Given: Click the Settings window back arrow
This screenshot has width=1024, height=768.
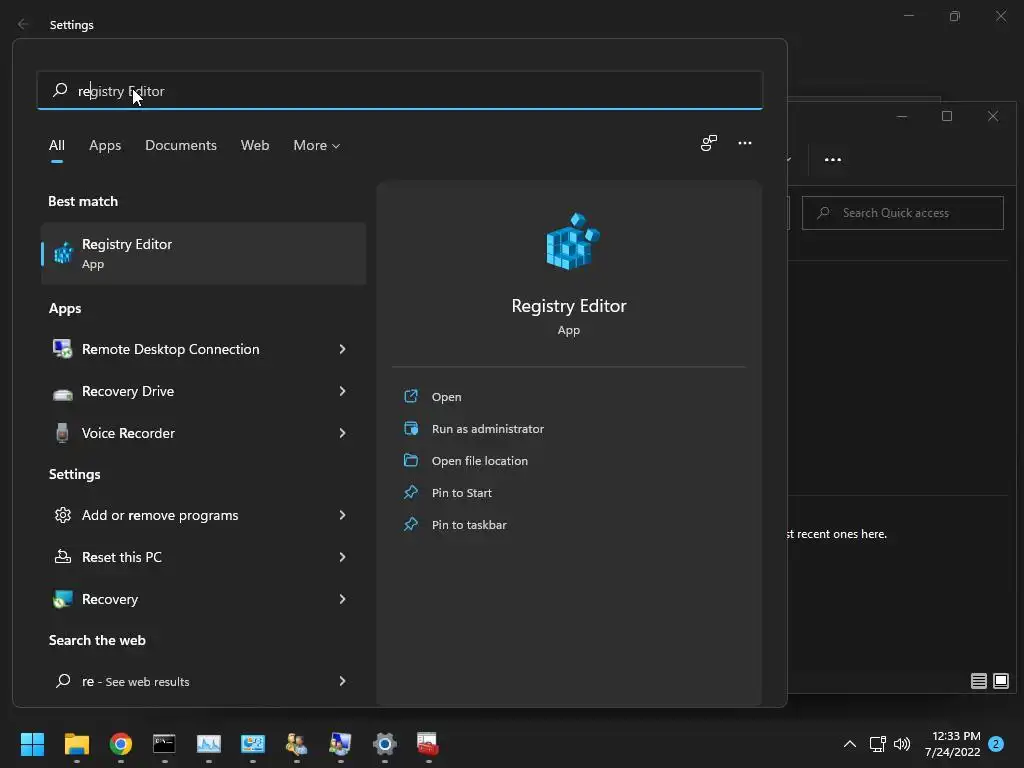Looking at the screenshot, I should [24, 24].
